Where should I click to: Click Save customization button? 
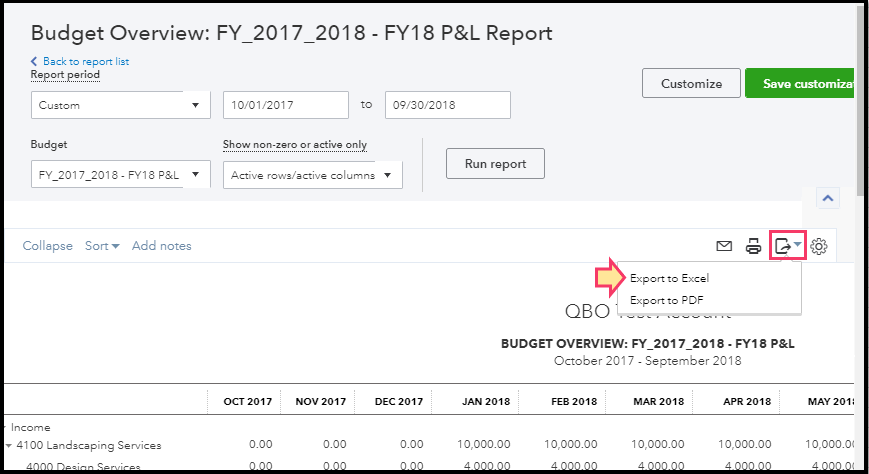[x=800, y=83]
